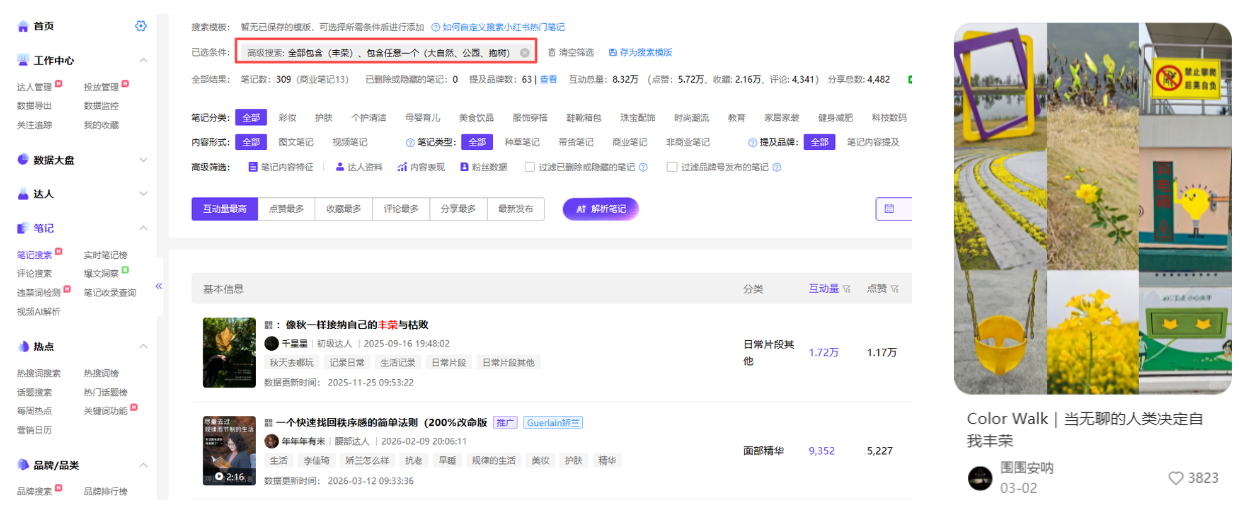1240x520 pixels.
Task: Click the settings gear beside 首页
Action: pyautogui.click(x=141, y=26)
